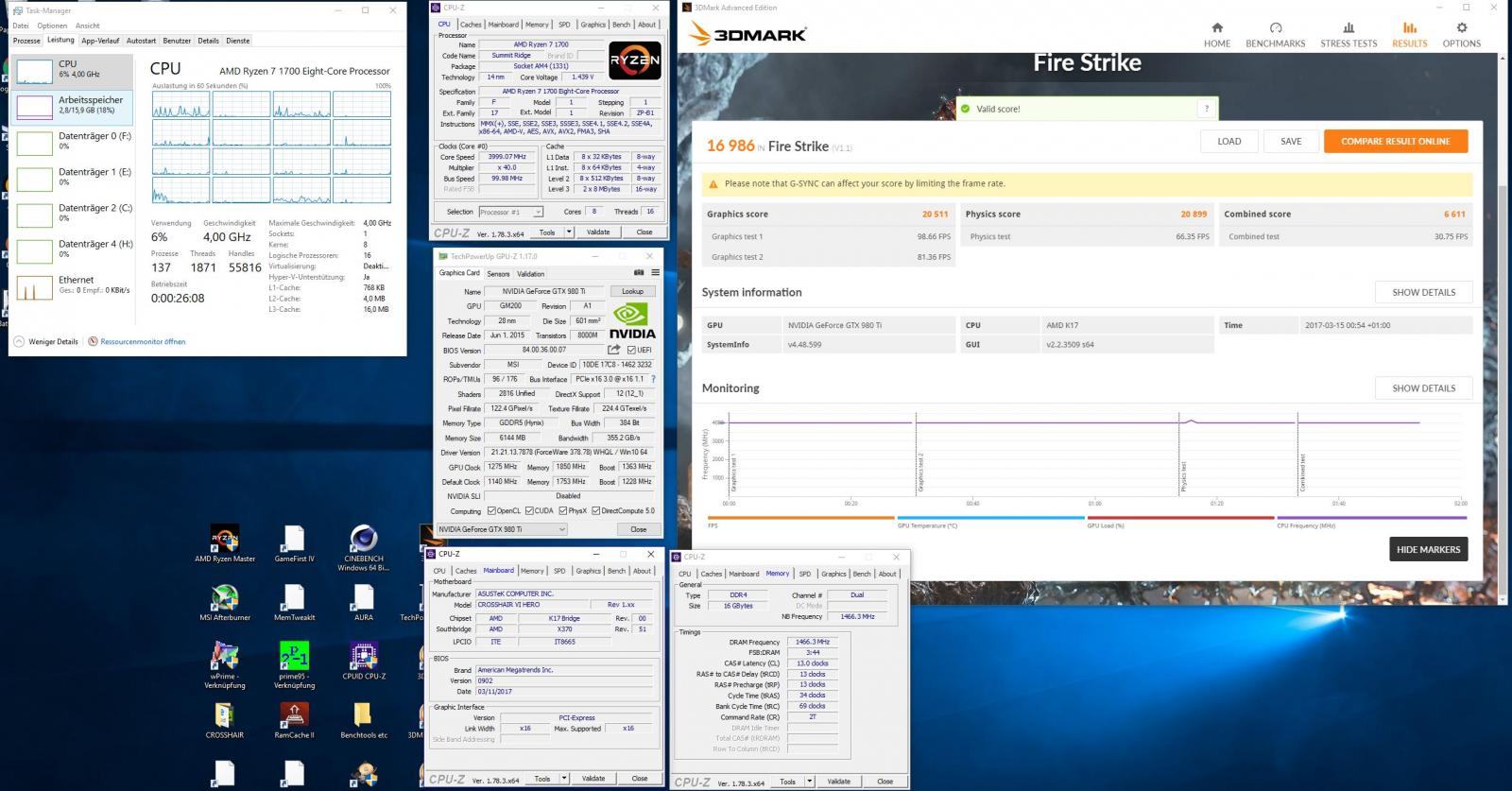
Task: Switch to Prozesse tab in Task-Manager
Action: pyautogui.click(x=26, y=41)
